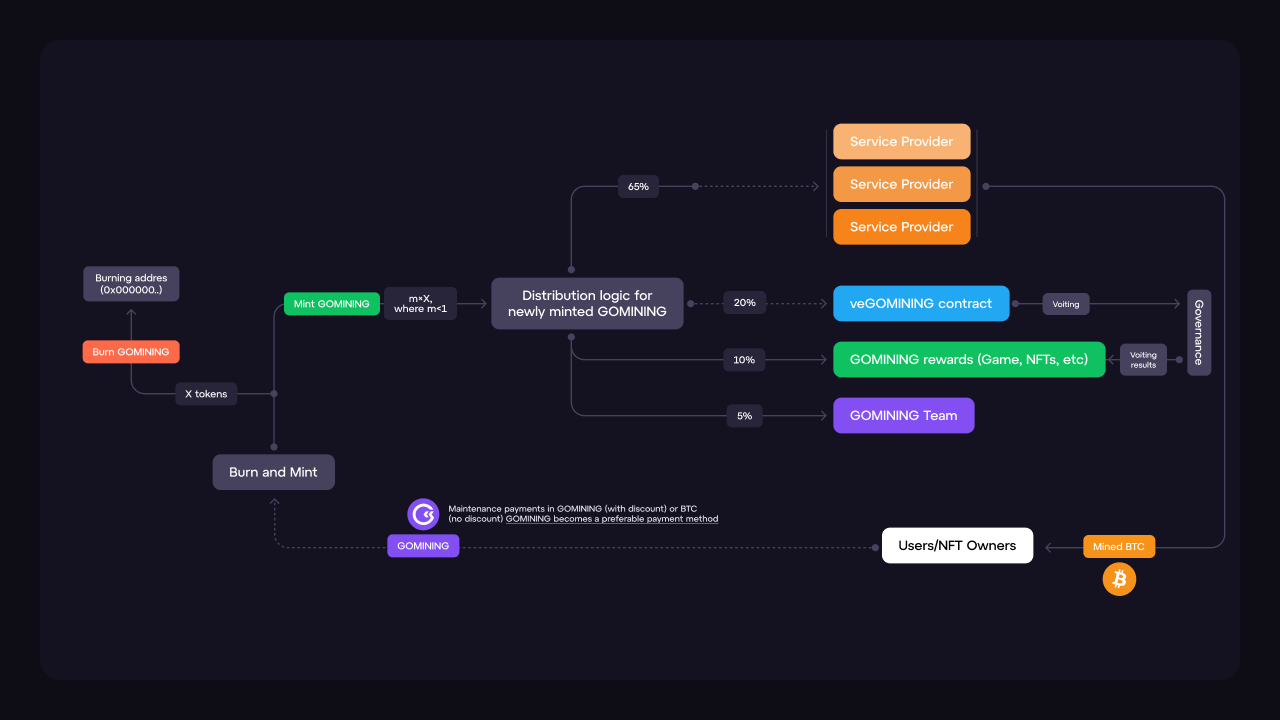This screenshot has width=1280, height=720.
Task: Click the white Users/NFT Owners box
Action: click(957, 546)
